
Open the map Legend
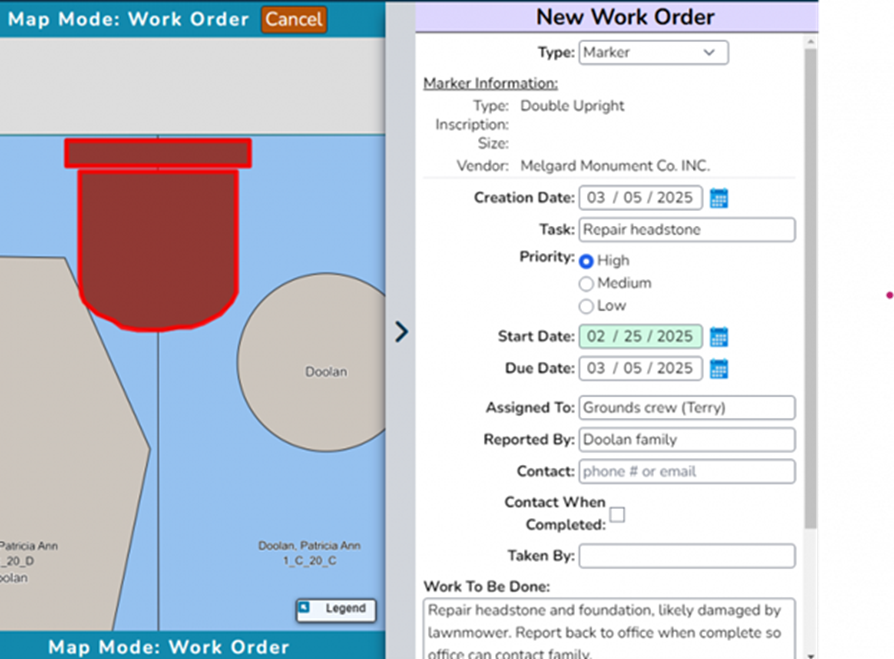336,609
